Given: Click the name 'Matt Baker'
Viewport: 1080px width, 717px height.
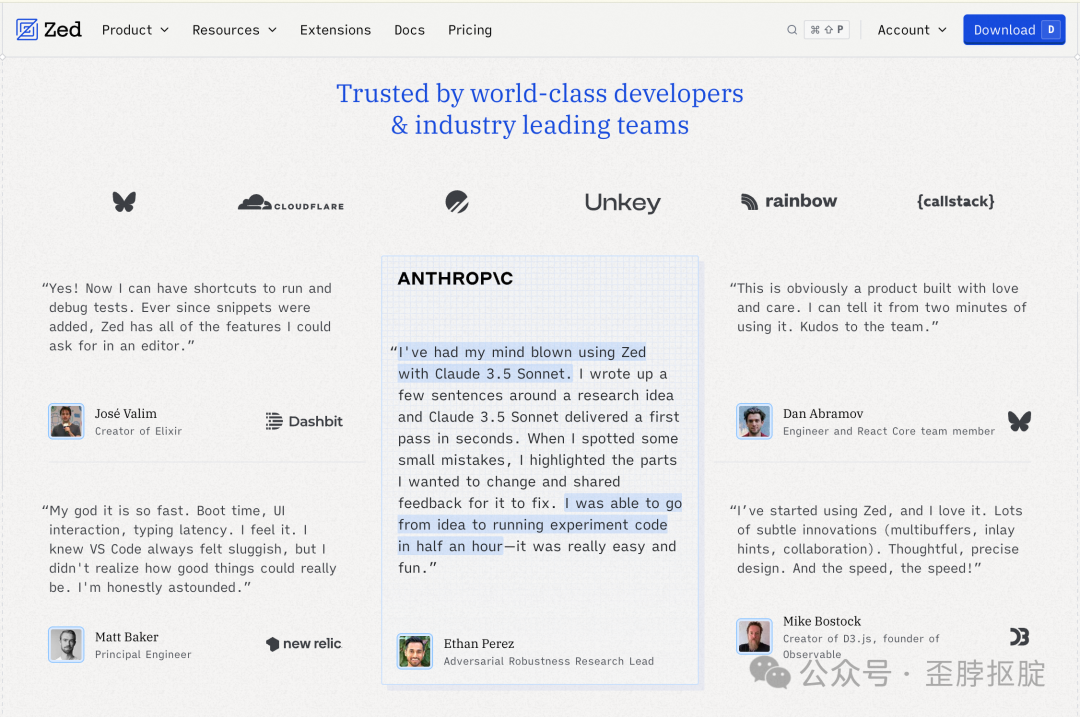Looking at the screenshot, I should tap(127, 636).
